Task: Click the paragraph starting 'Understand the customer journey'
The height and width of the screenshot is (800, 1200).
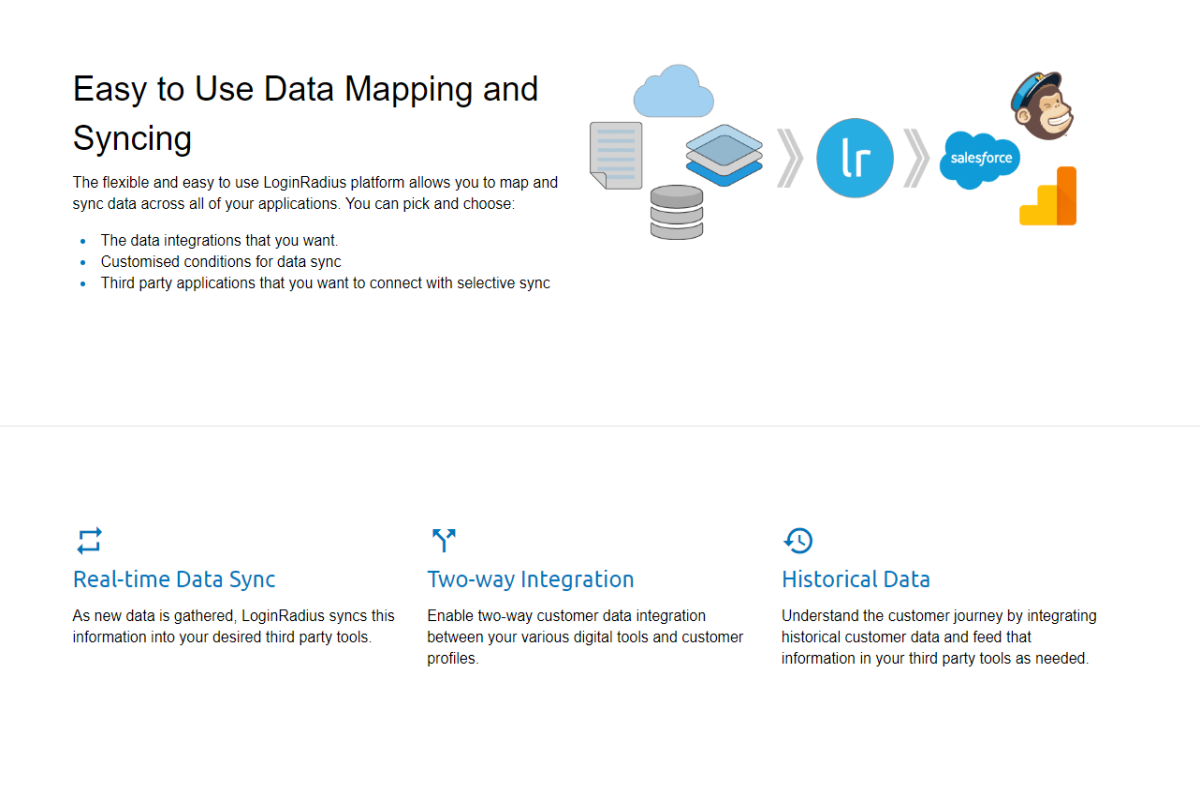Action: 939,638
